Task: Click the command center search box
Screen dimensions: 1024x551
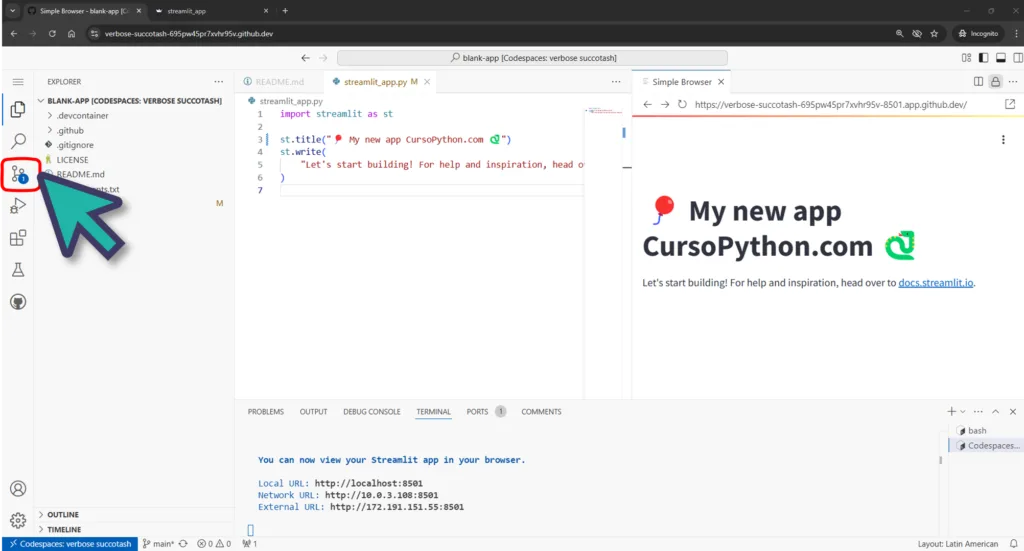Action: [532, 58]
